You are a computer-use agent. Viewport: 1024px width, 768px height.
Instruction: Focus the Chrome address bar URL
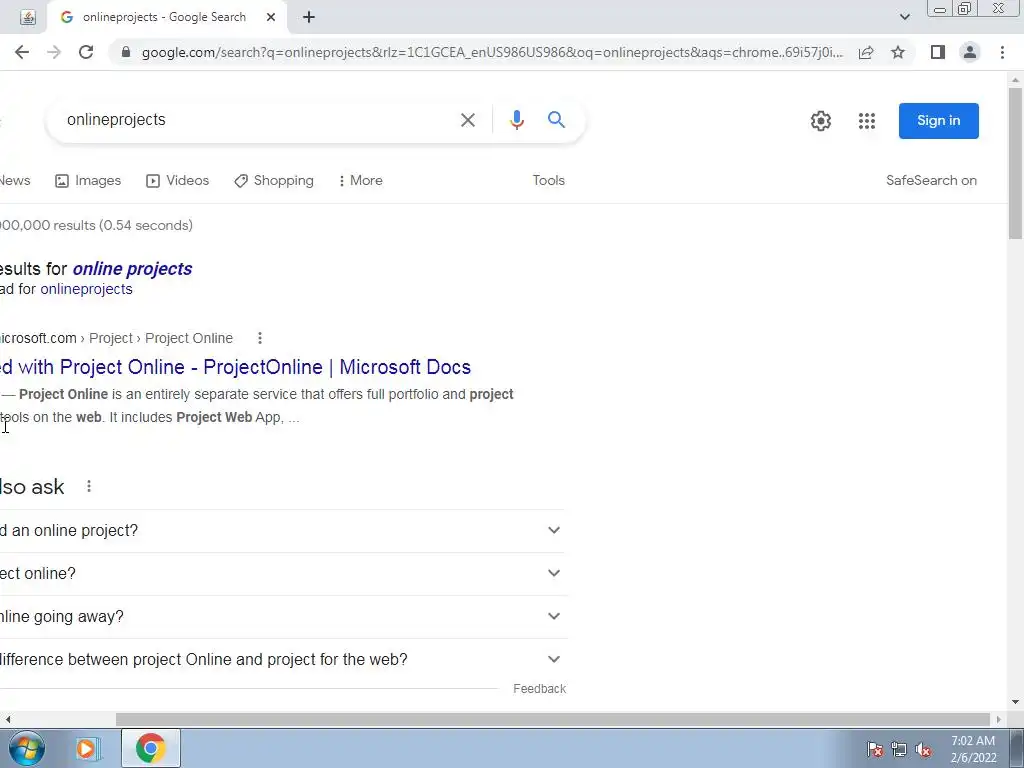pos(492,52)
